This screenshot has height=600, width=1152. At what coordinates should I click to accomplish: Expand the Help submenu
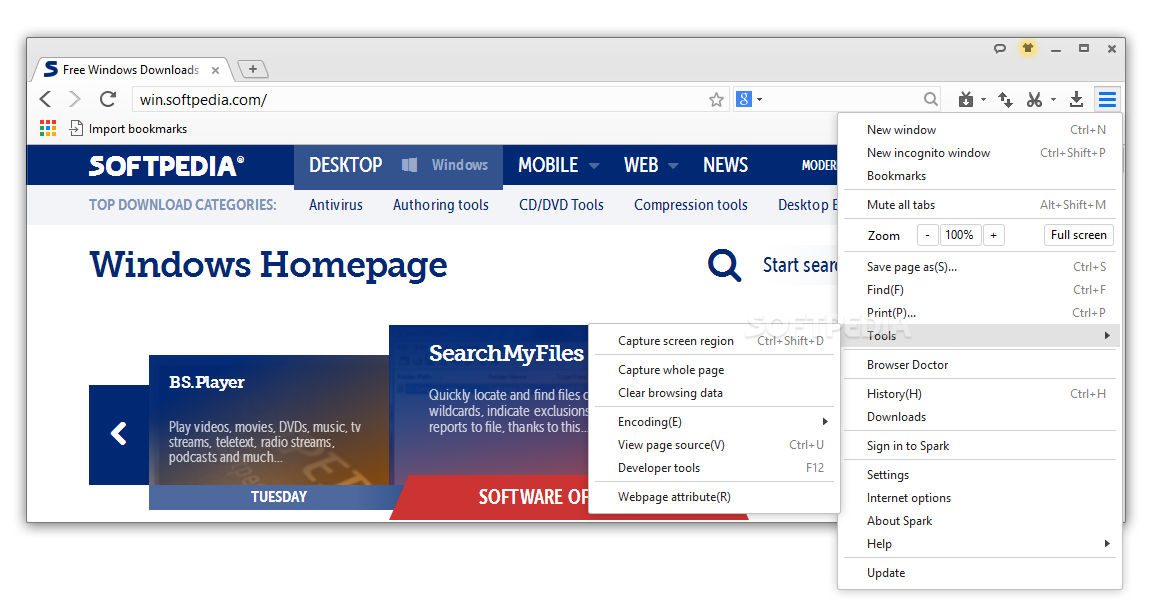(x=981, y=543)
